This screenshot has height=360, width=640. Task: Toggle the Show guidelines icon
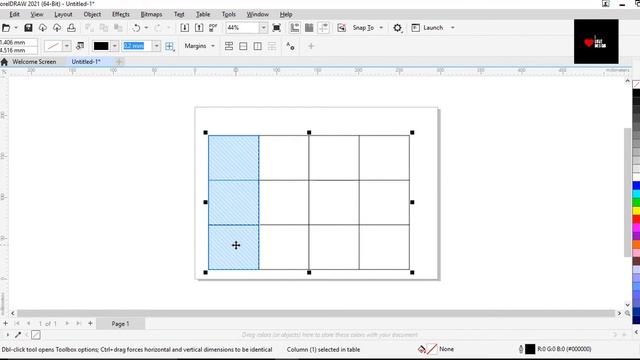pos(323,28)
